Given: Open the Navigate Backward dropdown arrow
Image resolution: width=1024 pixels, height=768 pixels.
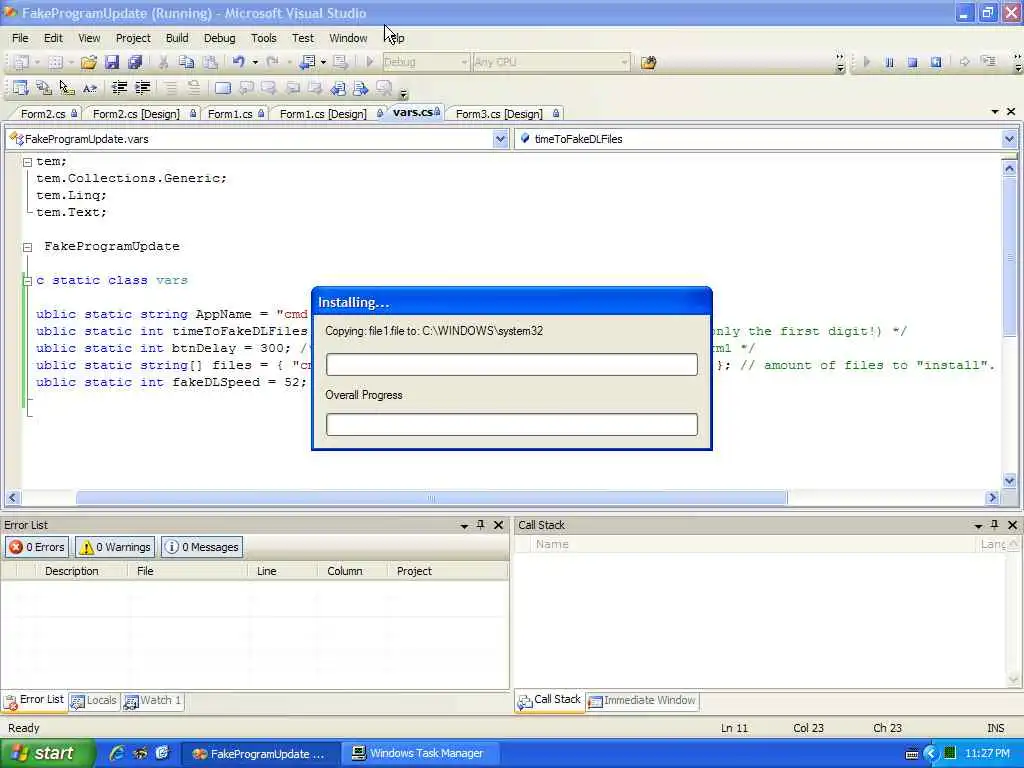Looking at the screenshot, I should click(x=323, y=63).
